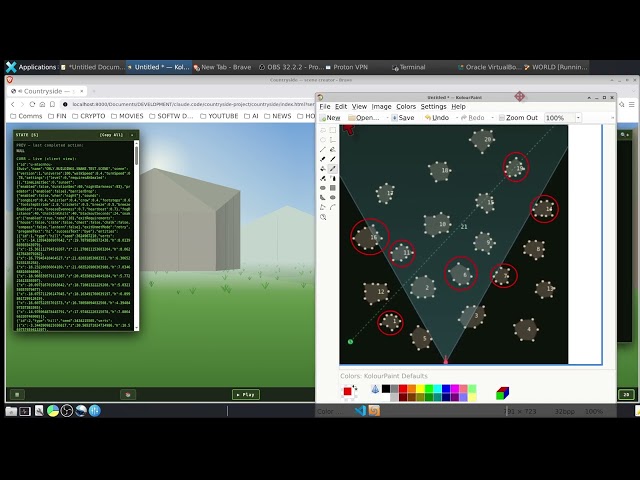Click Copy All in the STATE panel
Viewport: 640px width, 480px height.
(x=111, y=135)
